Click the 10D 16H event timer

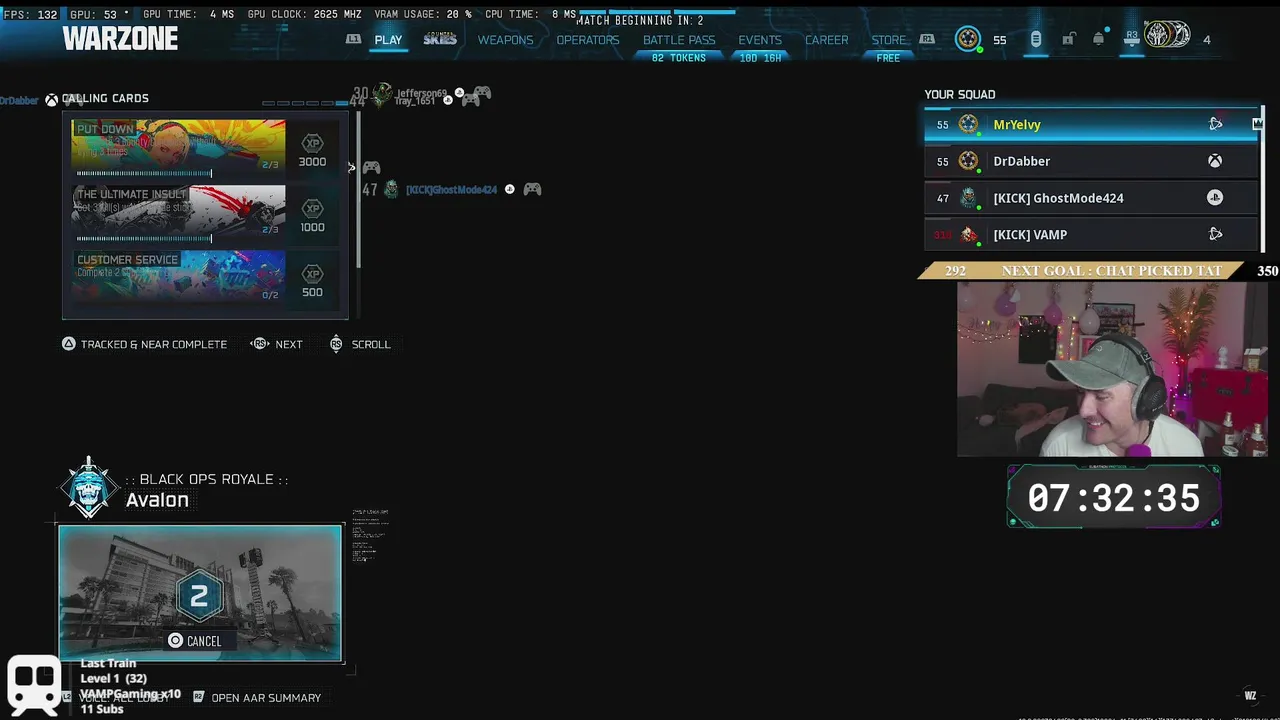tap(760, 58)
